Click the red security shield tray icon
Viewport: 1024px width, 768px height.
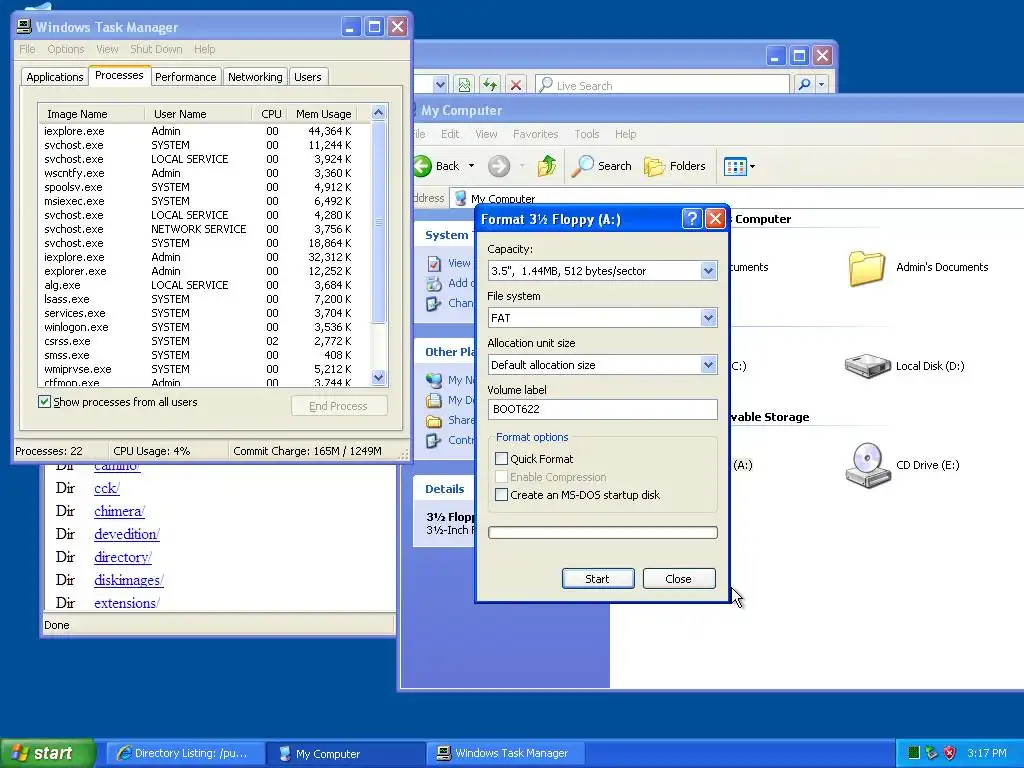tap(950, 753)
